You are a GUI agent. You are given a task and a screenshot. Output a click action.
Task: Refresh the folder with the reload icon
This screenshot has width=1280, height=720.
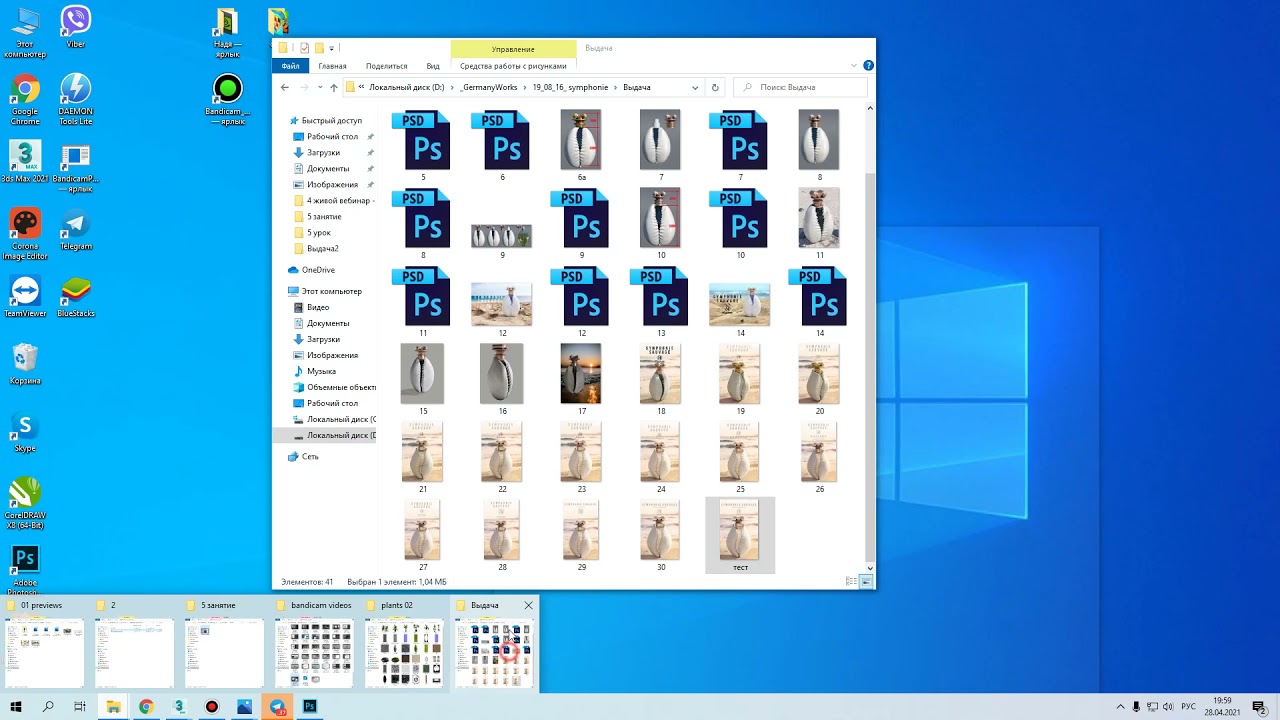(715, 87)
